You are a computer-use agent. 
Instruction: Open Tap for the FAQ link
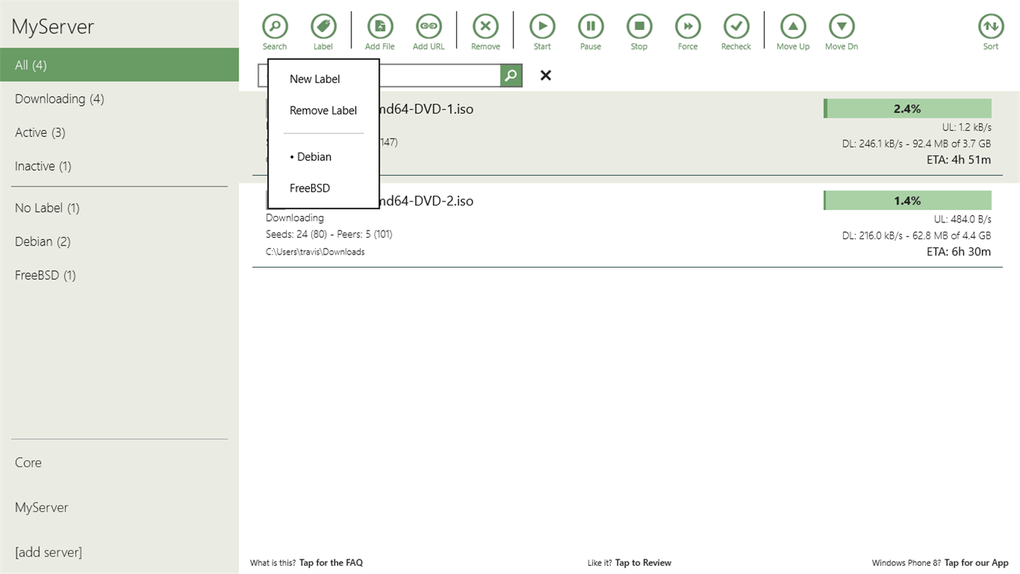click(331, 563)
